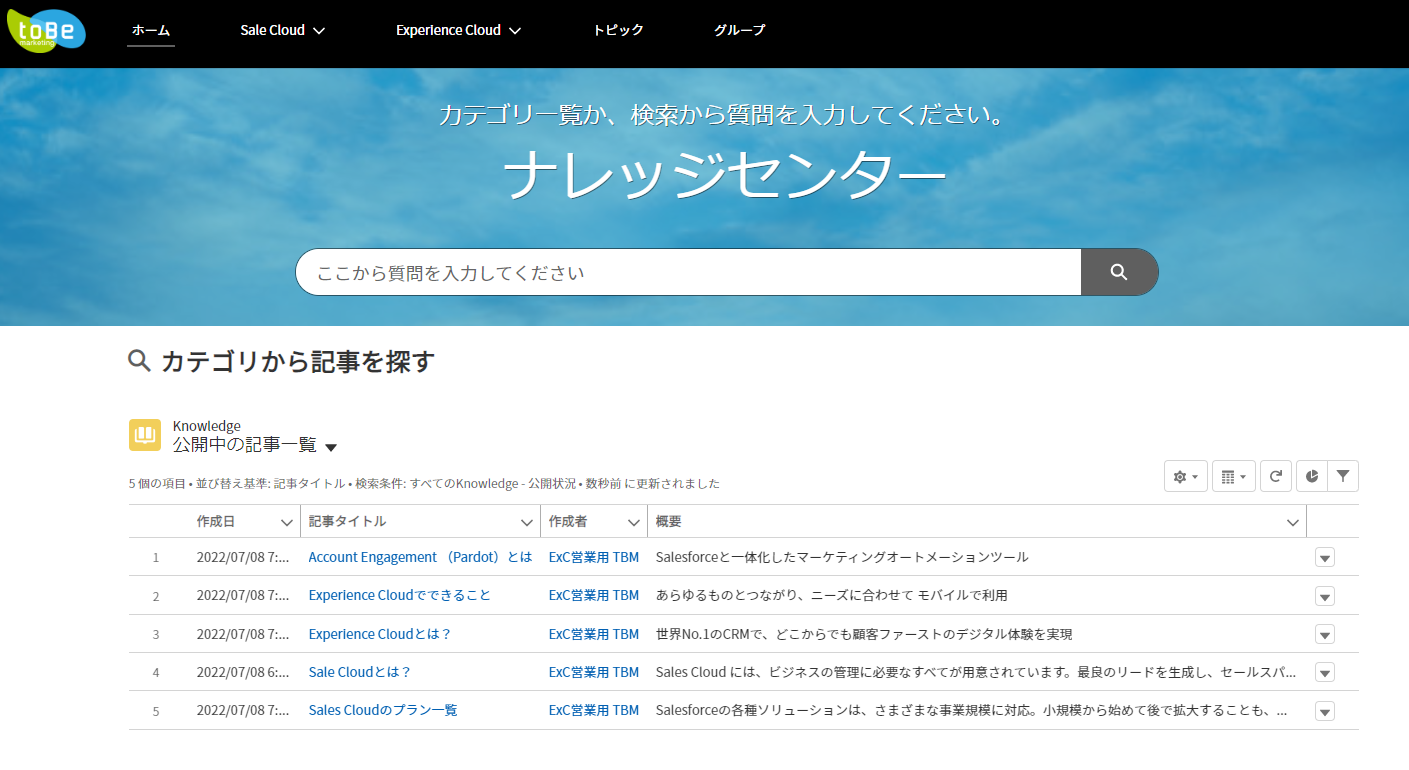Screen dimensions: 1409x770
Task: Expand the Experience Cloud chevron in navigation
Action: (x=515, y=31)
